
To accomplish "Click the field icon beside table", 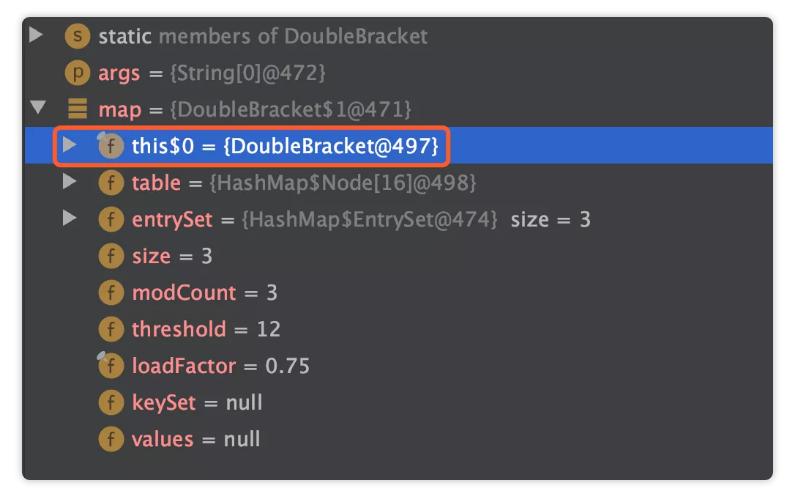I will (111, 183).
